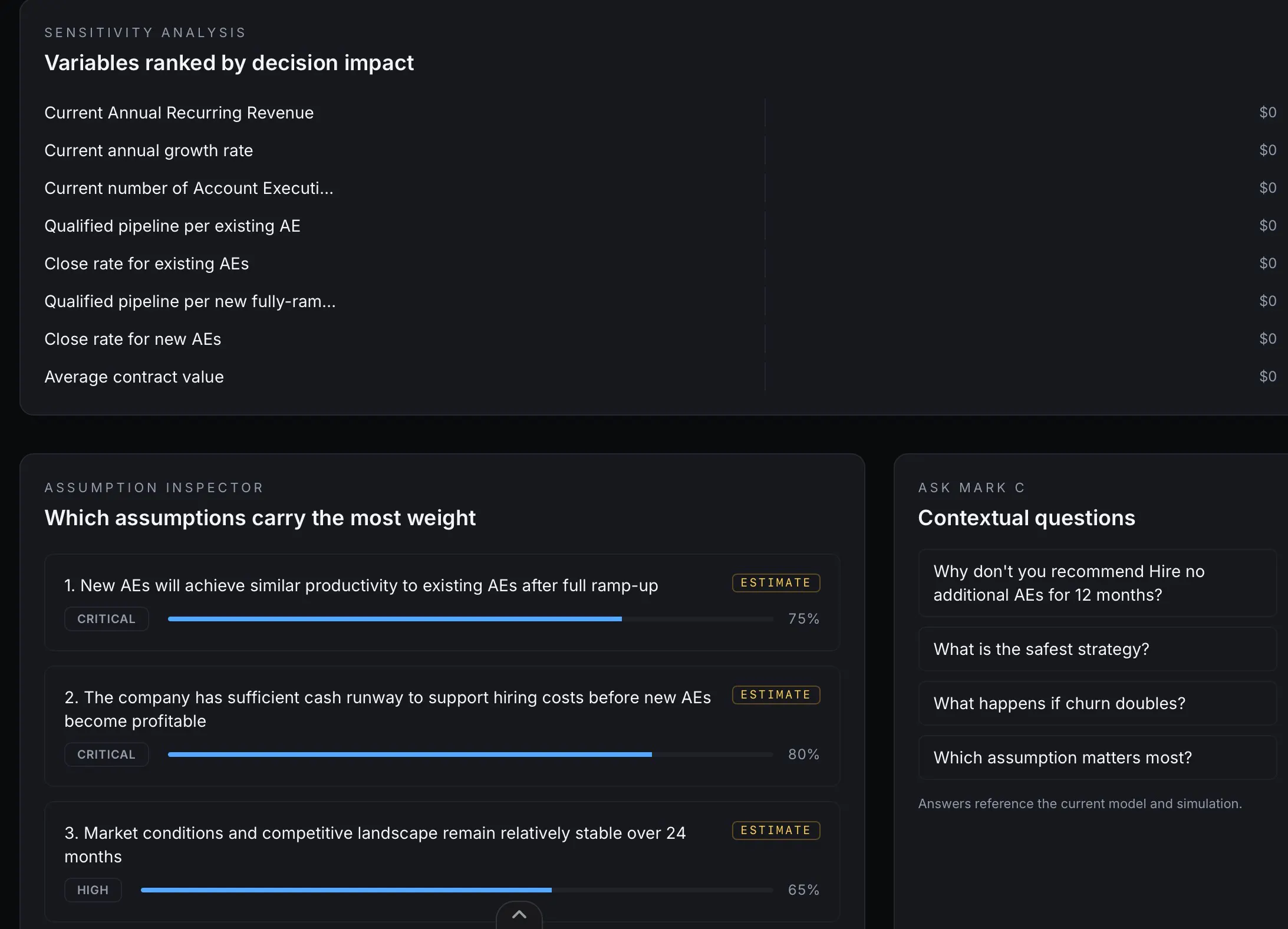Image resolution: width=1288 pixels, height=929 pixels.
Task: Click the 75% value label
Action: click(x=803, y=619)
